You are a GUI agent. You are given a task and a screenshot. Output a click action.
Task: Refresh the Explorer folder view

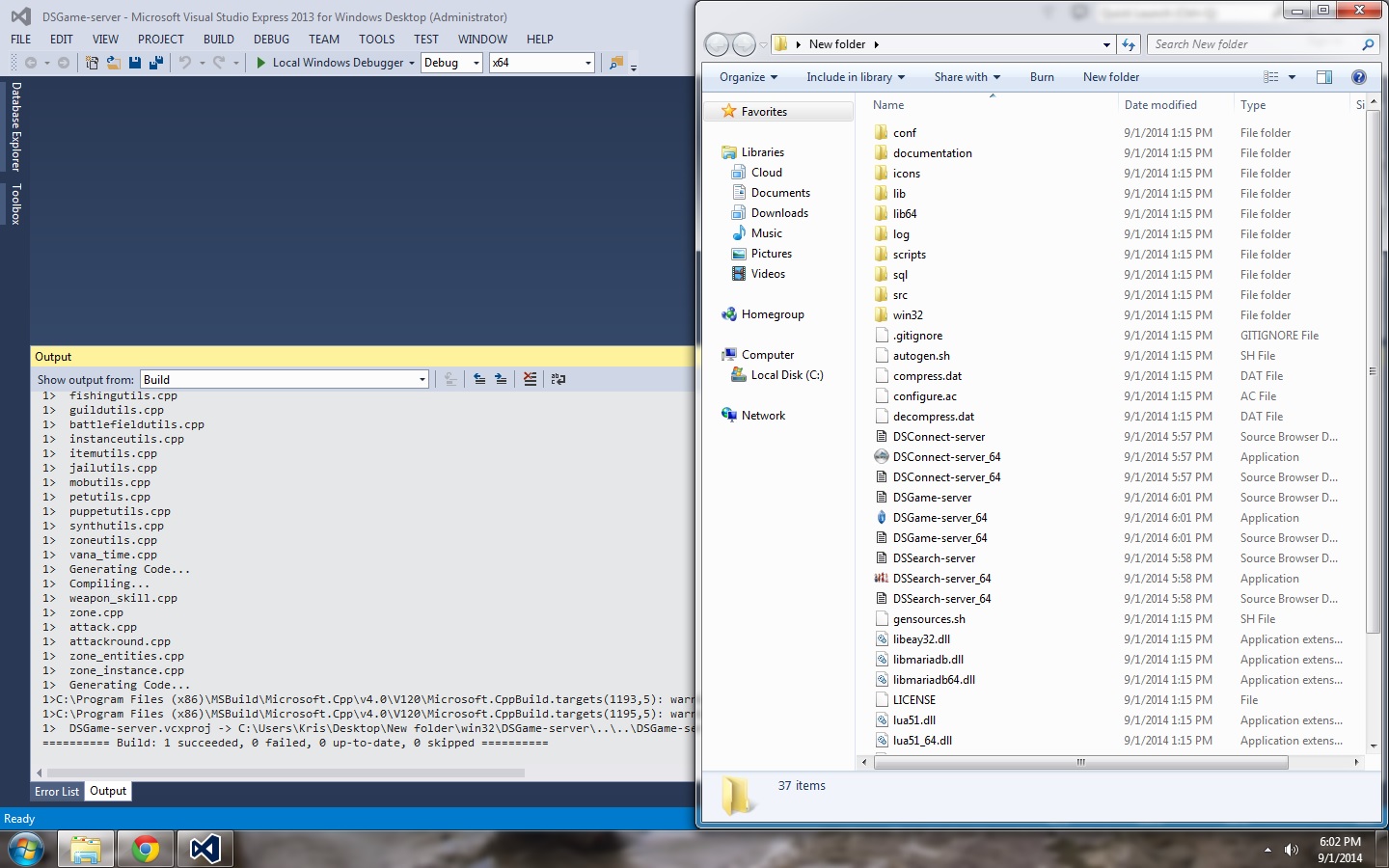pyautogui.click(x=1129, y=44)
